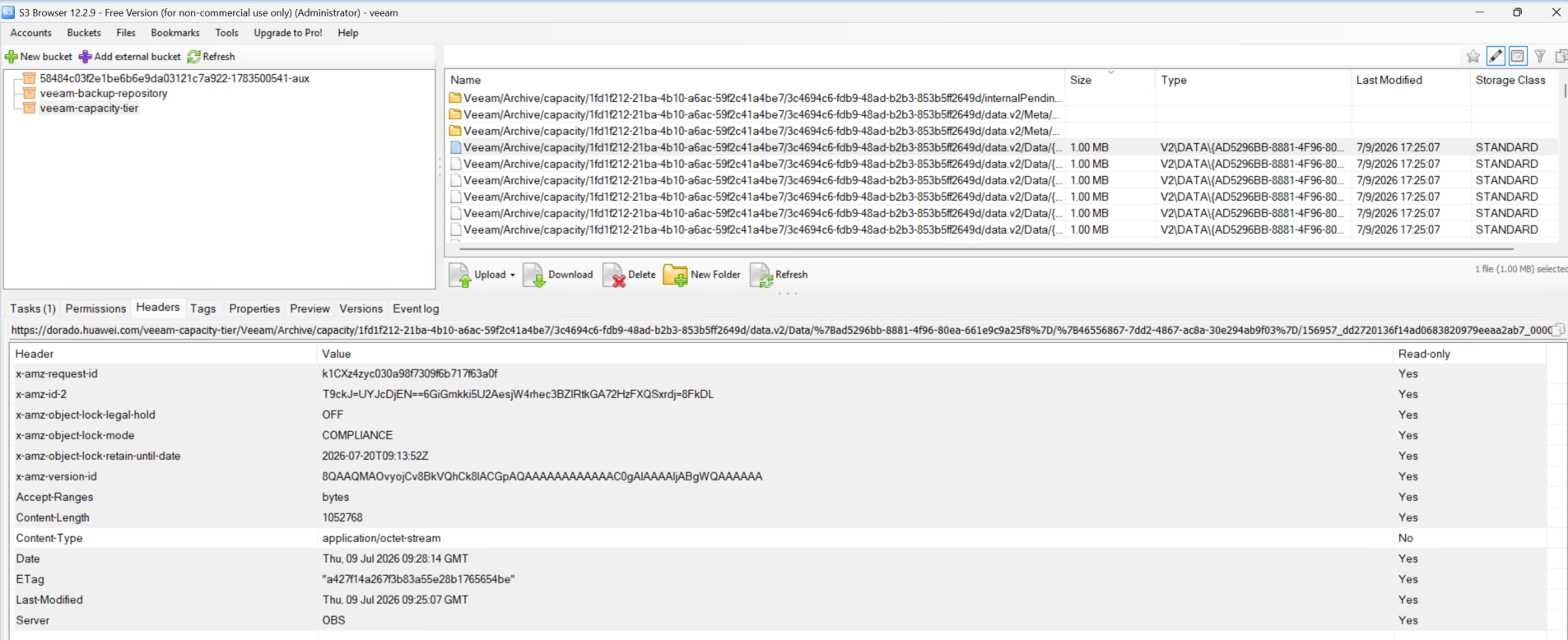Open the Files menu
This screenshot has height=640, width=1568.
[126, 33]
